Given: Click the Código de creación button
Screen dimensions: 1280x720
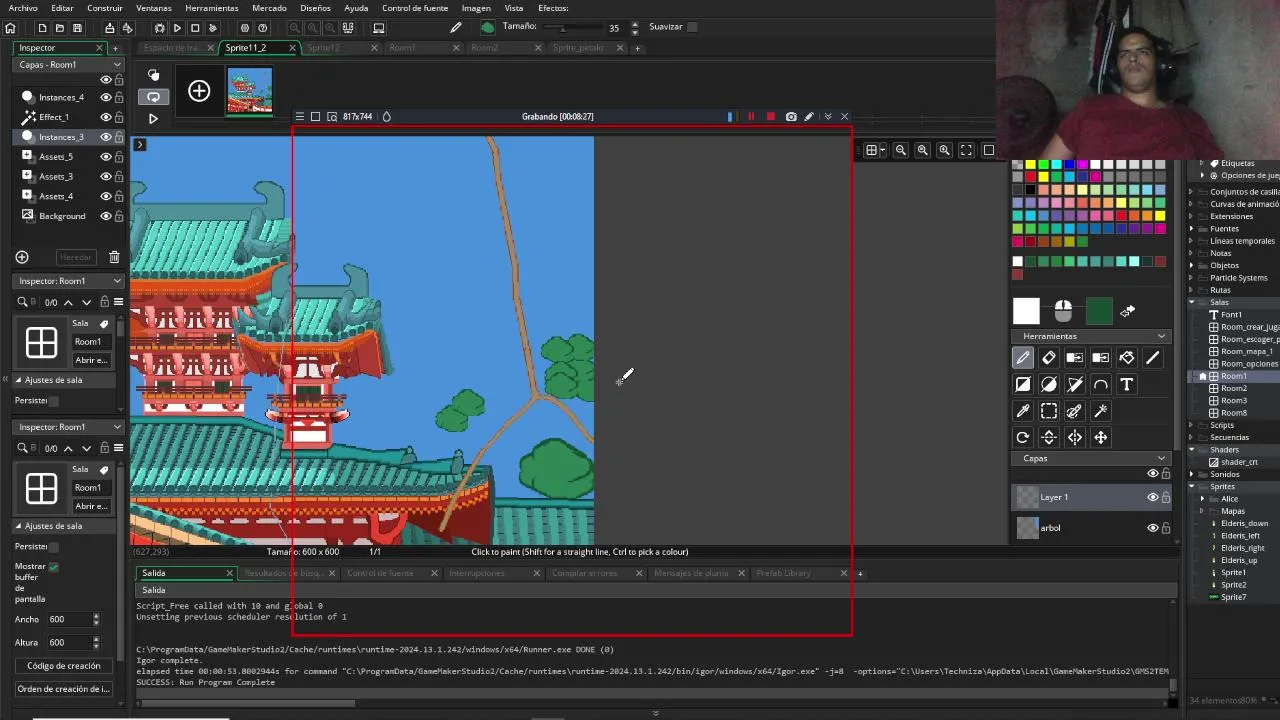Looking at the screenshot, I should click(64, 666).
